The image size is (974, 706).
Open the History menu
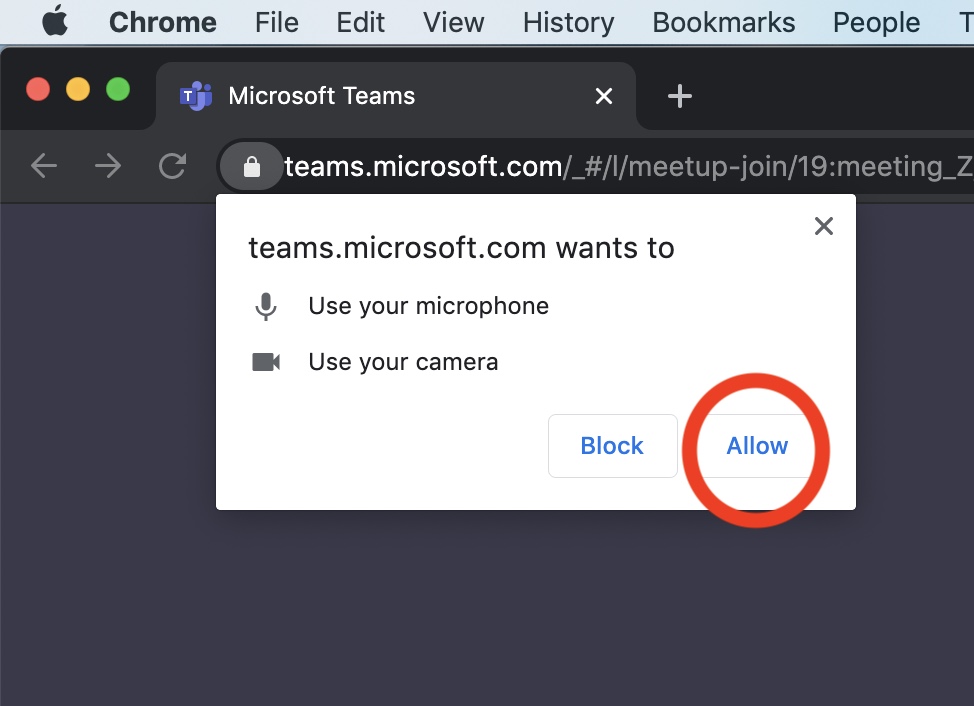point(568,22)
